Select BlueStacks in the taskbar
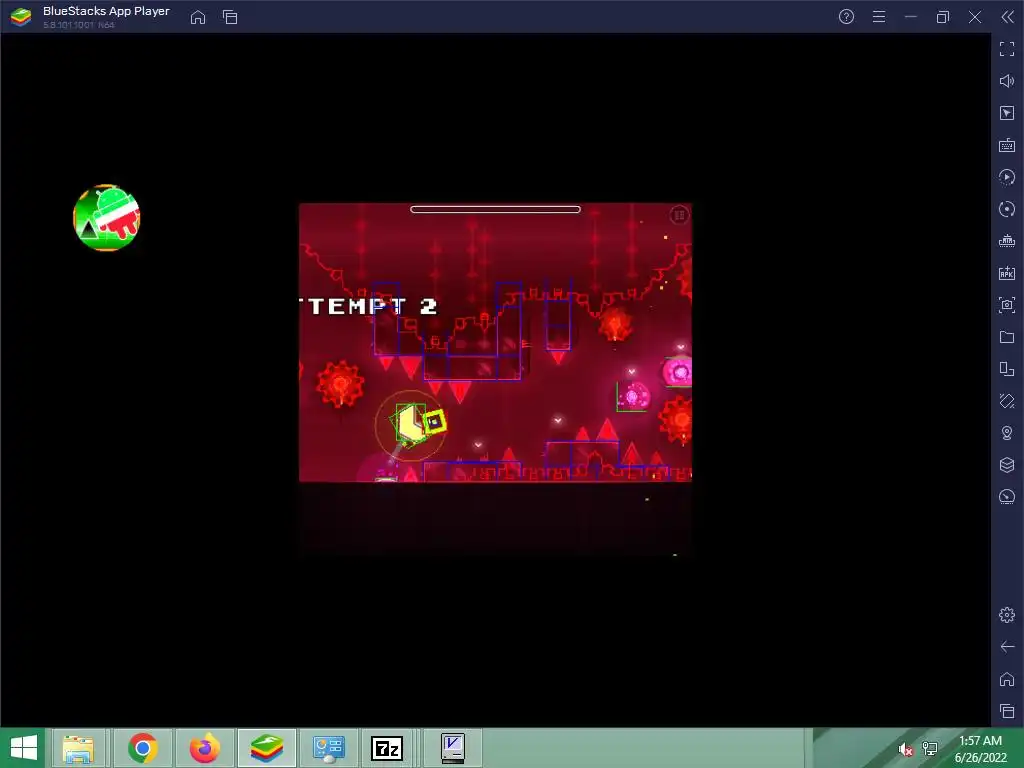The height and width of the screenshot is (768, 1024). pos(266,748)
